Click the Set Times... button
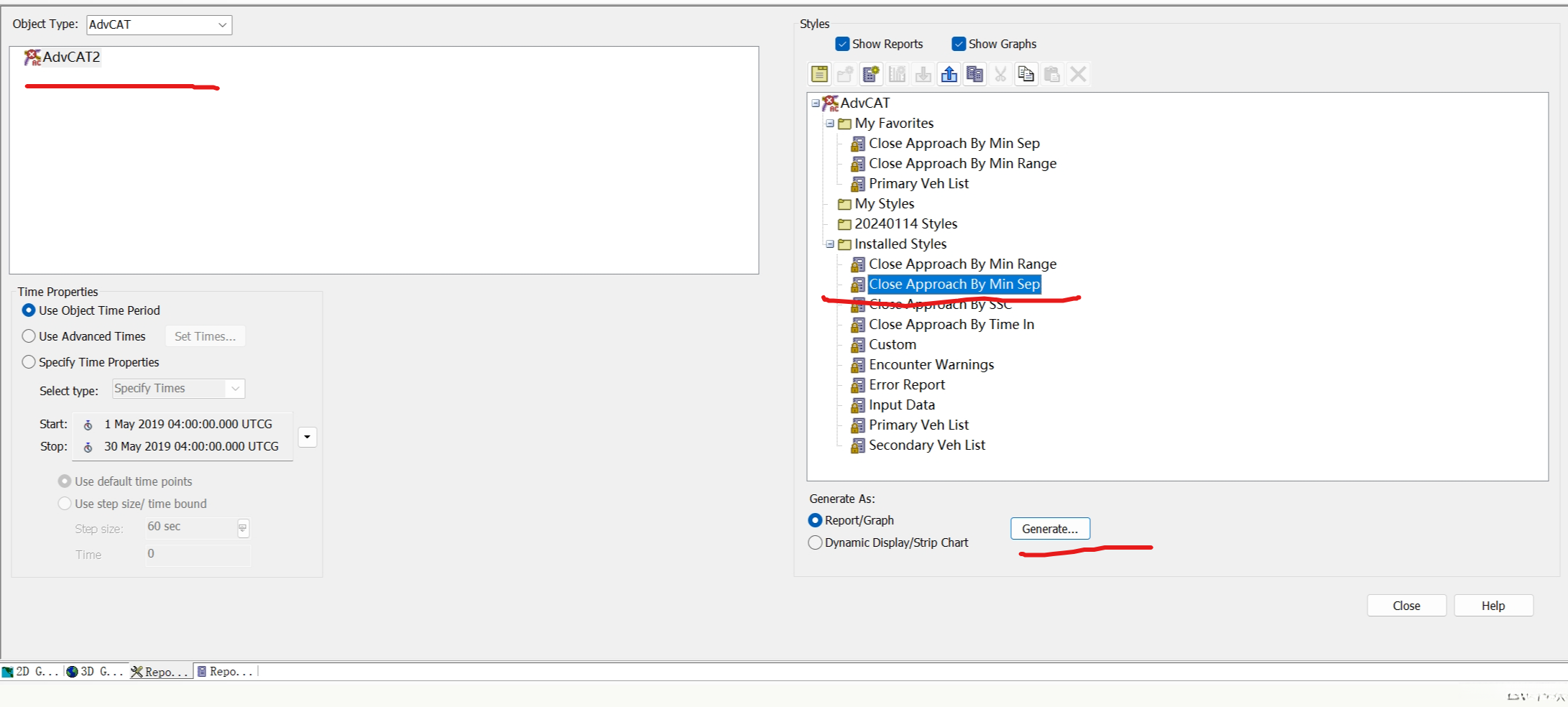The height and width of the screenshot is (707, 1568). (205, 336)
